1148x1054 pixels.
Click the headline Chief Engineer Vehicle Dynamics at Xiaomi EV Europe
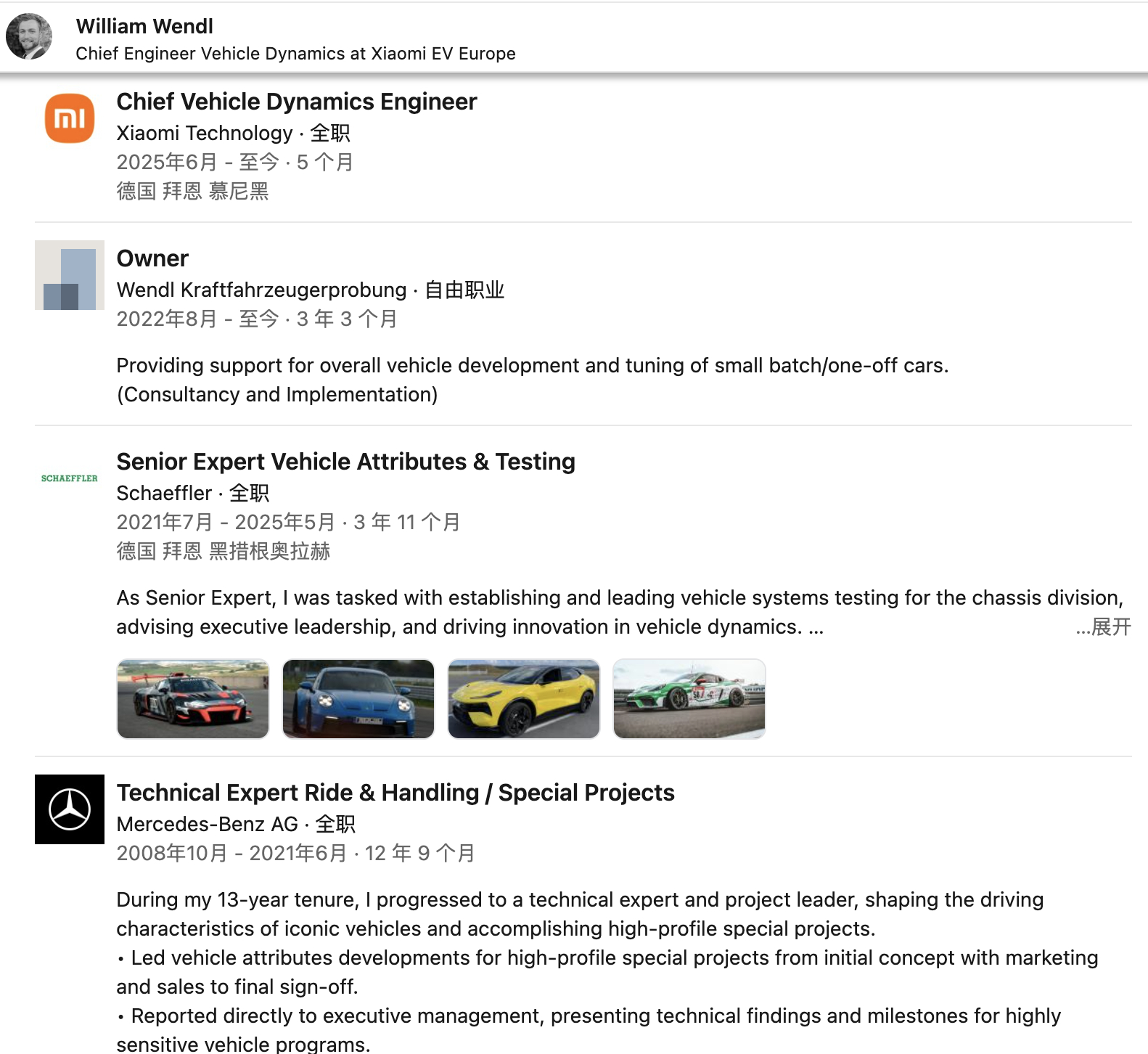tap(295, 54)
